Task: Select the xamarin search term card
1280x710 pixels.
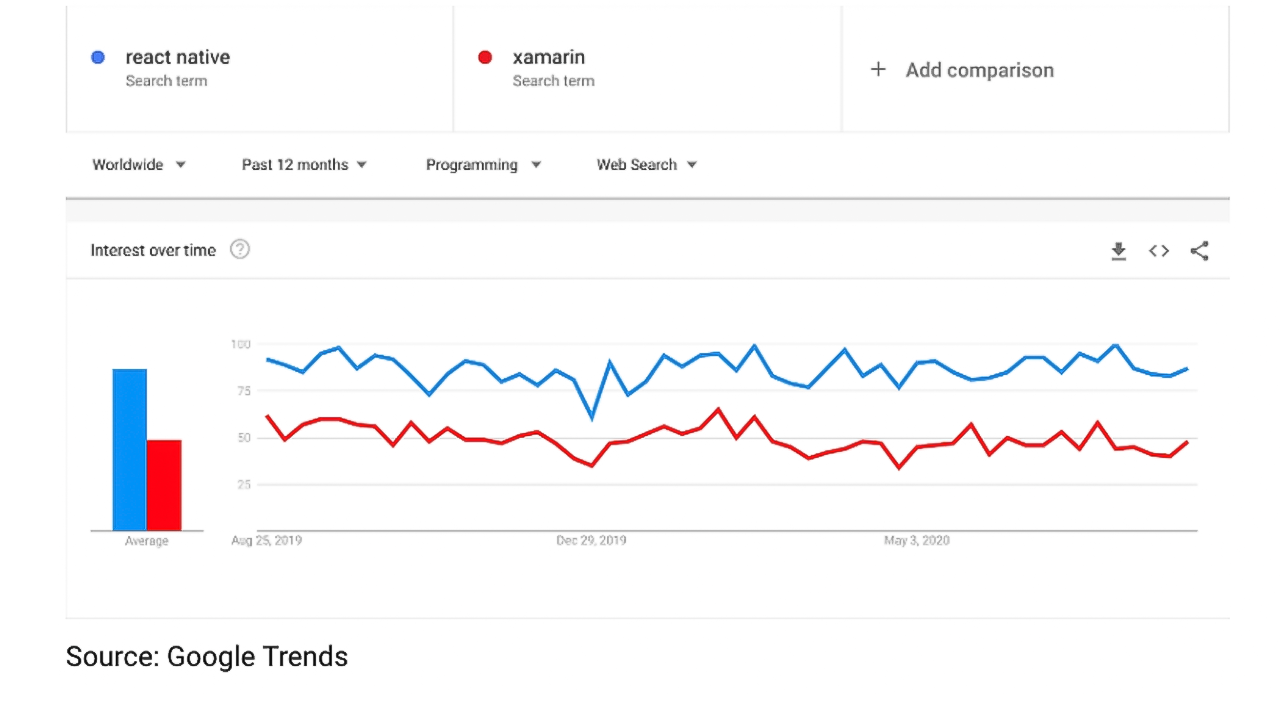Action: click(646, 68)
